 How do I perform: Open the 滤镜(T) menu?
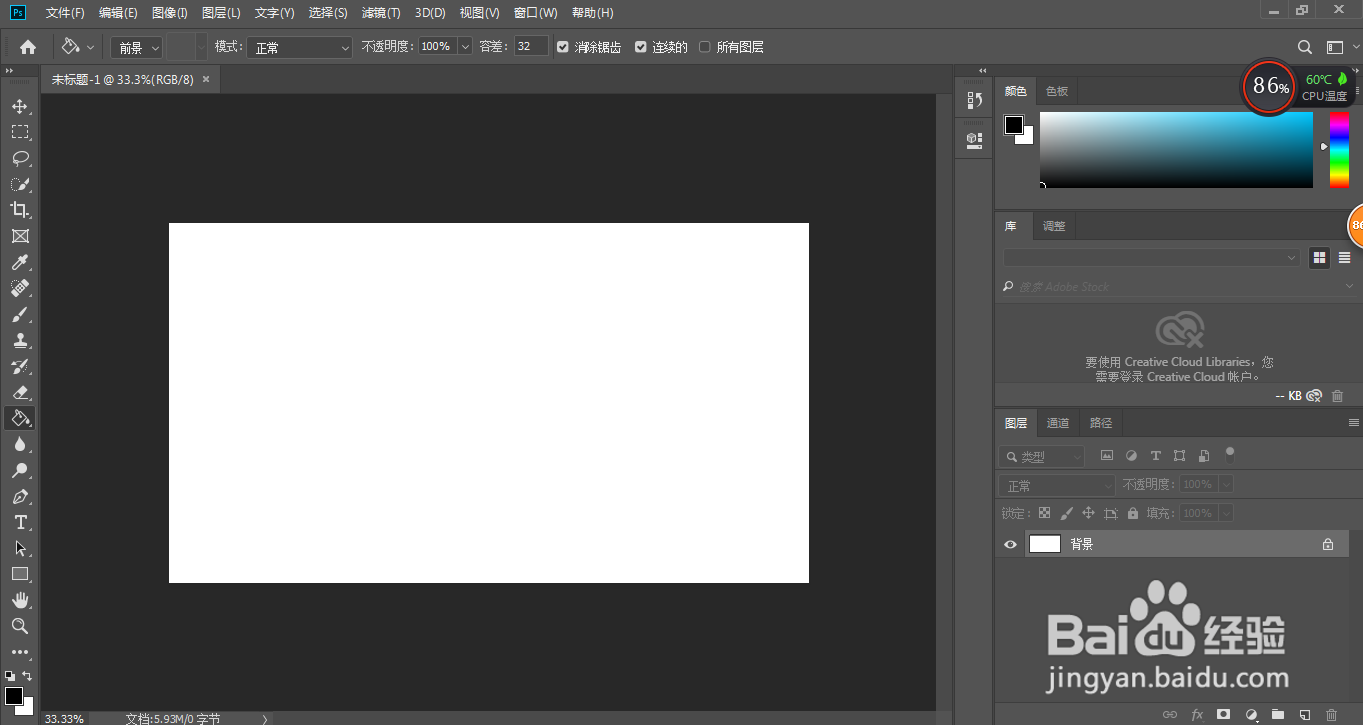381,13
